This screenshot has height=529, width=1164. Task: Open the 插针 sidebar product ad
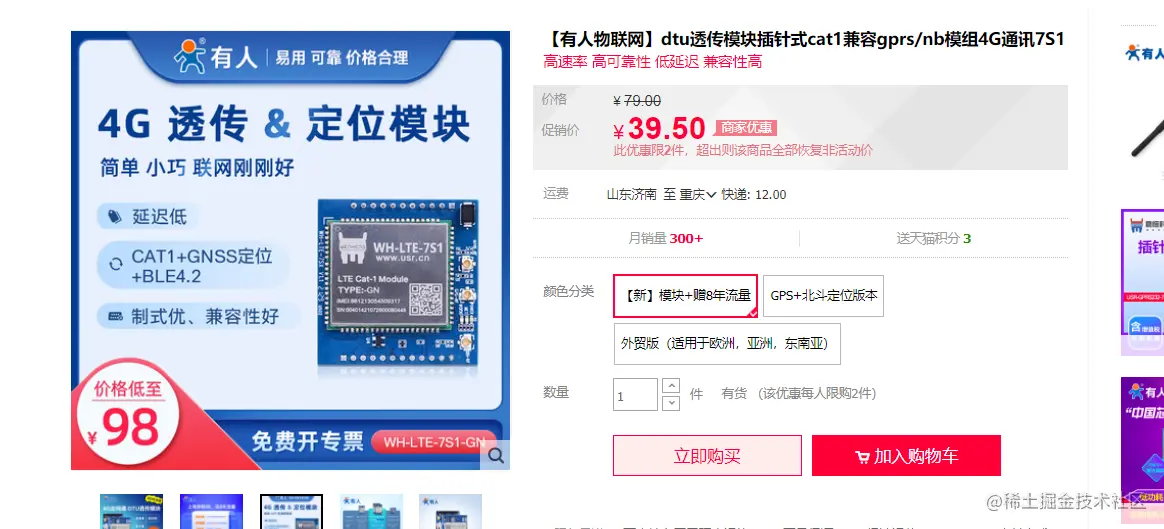point(1142,282)
